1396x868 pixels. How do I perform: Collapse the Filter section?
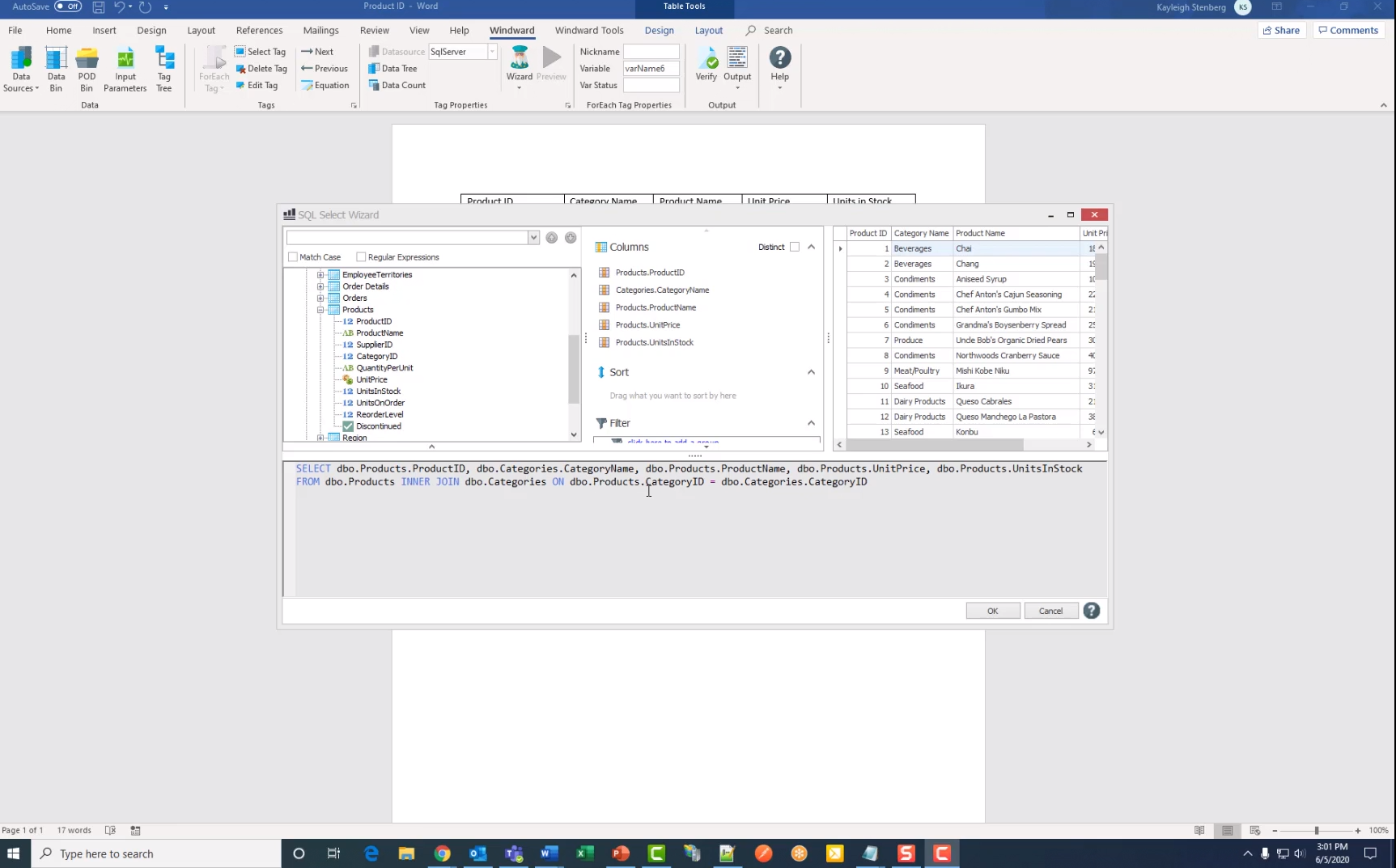(811, 423)
